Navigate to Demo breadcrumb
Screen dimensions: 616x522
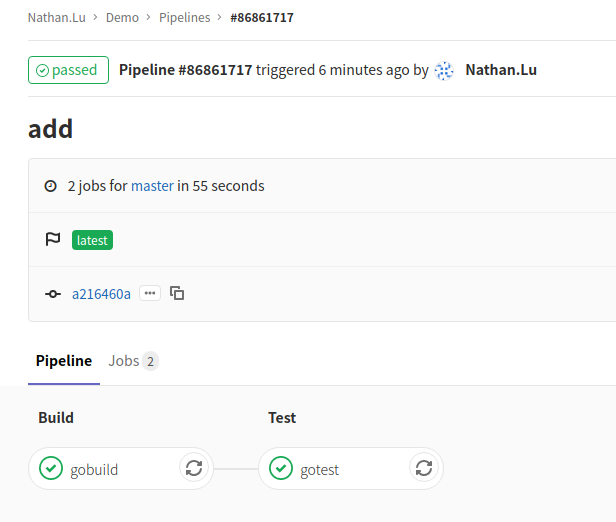pos(123,17)
